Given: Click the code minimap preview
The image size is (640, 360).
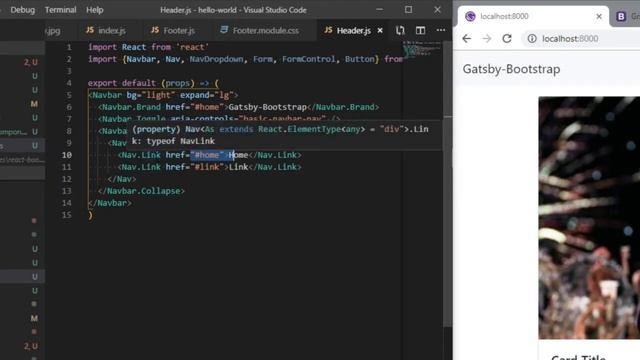Looking at the screenshot, I should click(422, 50).
